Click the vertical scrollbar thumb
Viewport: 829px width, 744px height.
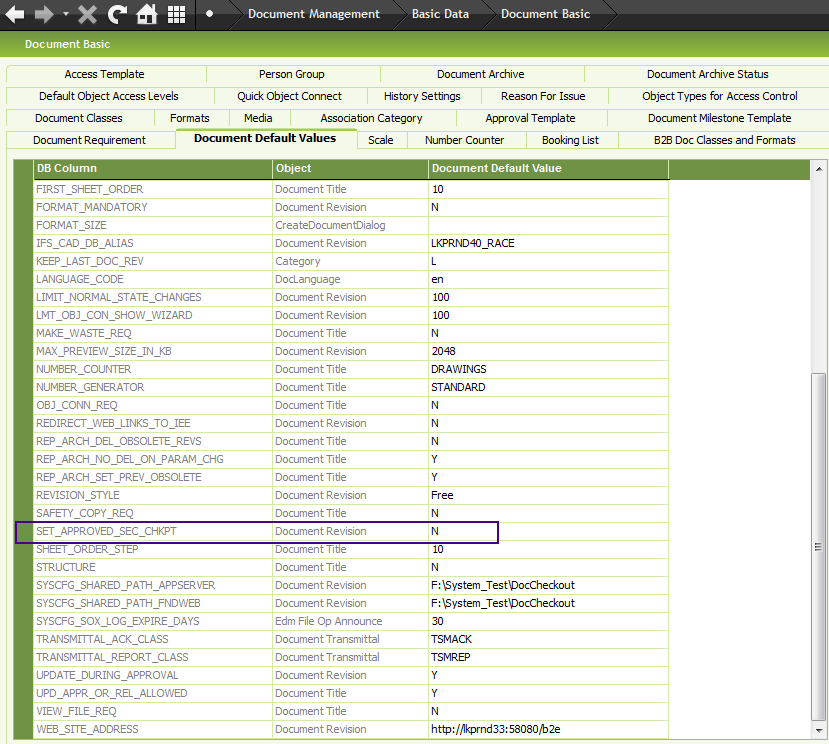(x=818, y=547)
